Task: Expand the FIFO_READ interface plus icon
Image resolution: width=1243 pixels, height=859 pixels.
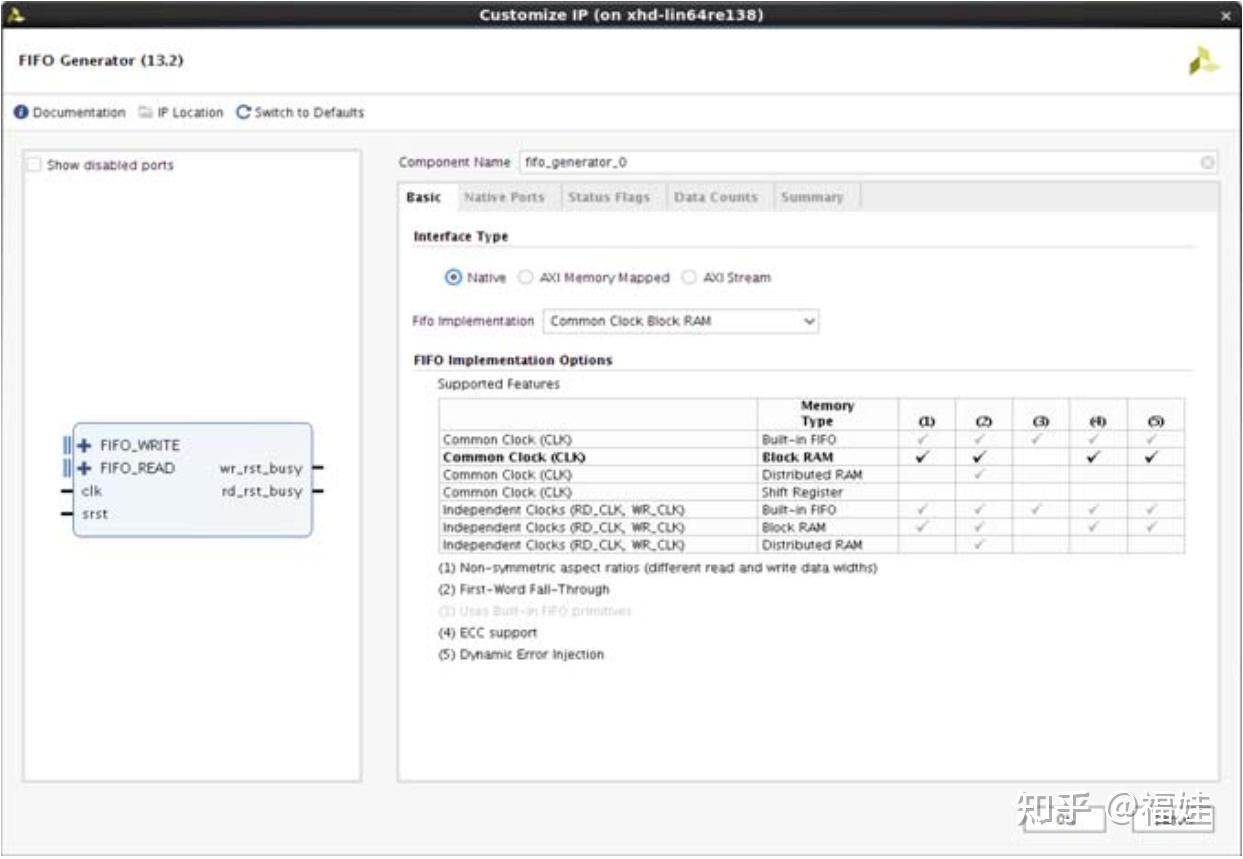Action: [x=84, y=468]
